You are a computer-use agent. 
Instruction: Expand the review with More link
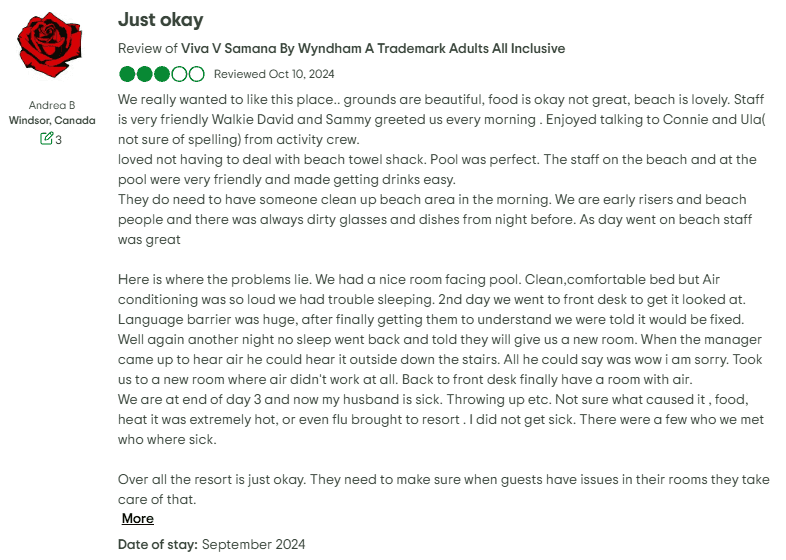coord(138,518)
